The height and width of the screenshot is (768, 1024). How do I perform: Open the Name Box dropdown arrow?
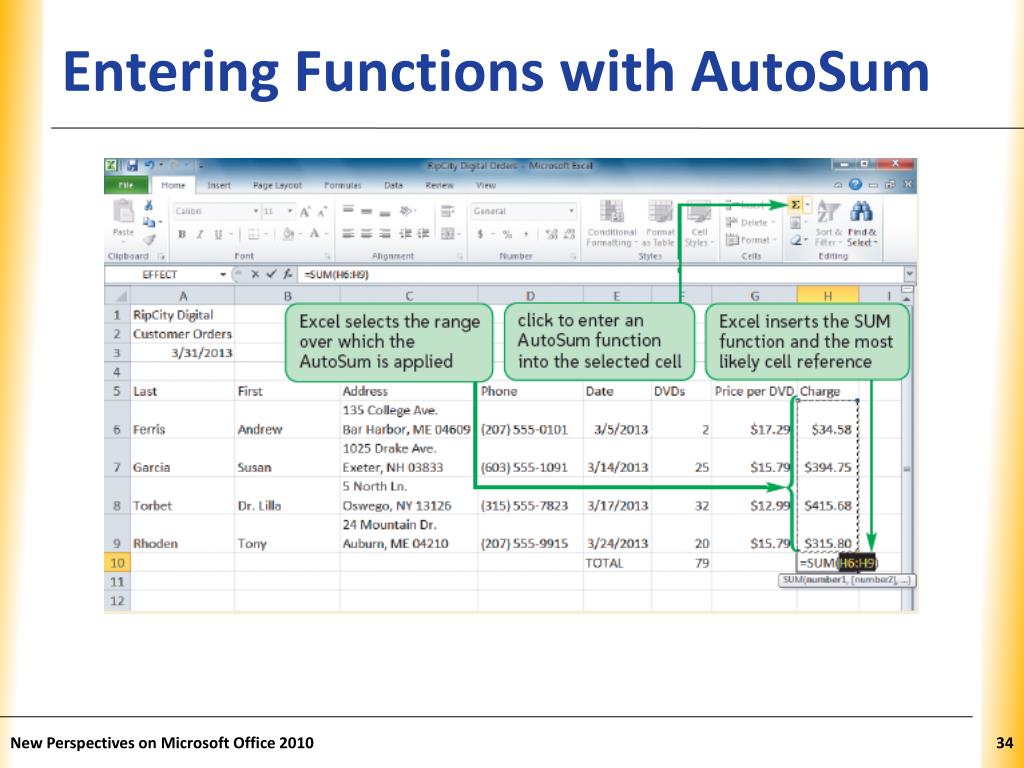pos(223,274)
